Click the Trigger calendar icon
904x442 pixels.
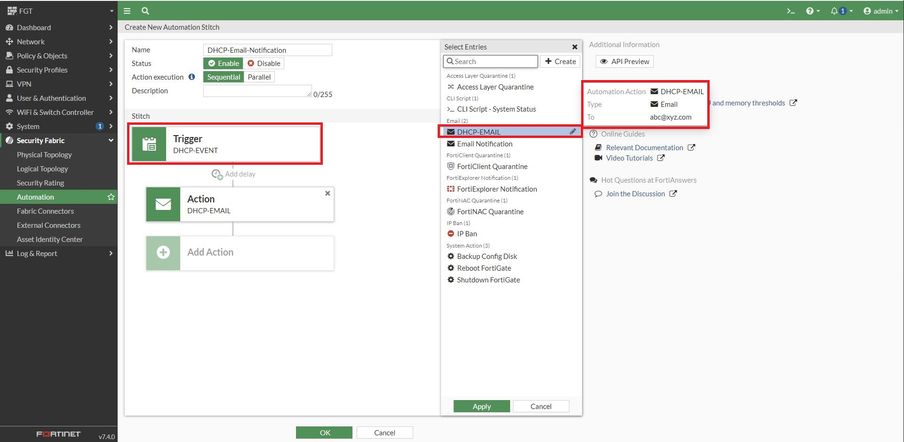pos(149,143)
